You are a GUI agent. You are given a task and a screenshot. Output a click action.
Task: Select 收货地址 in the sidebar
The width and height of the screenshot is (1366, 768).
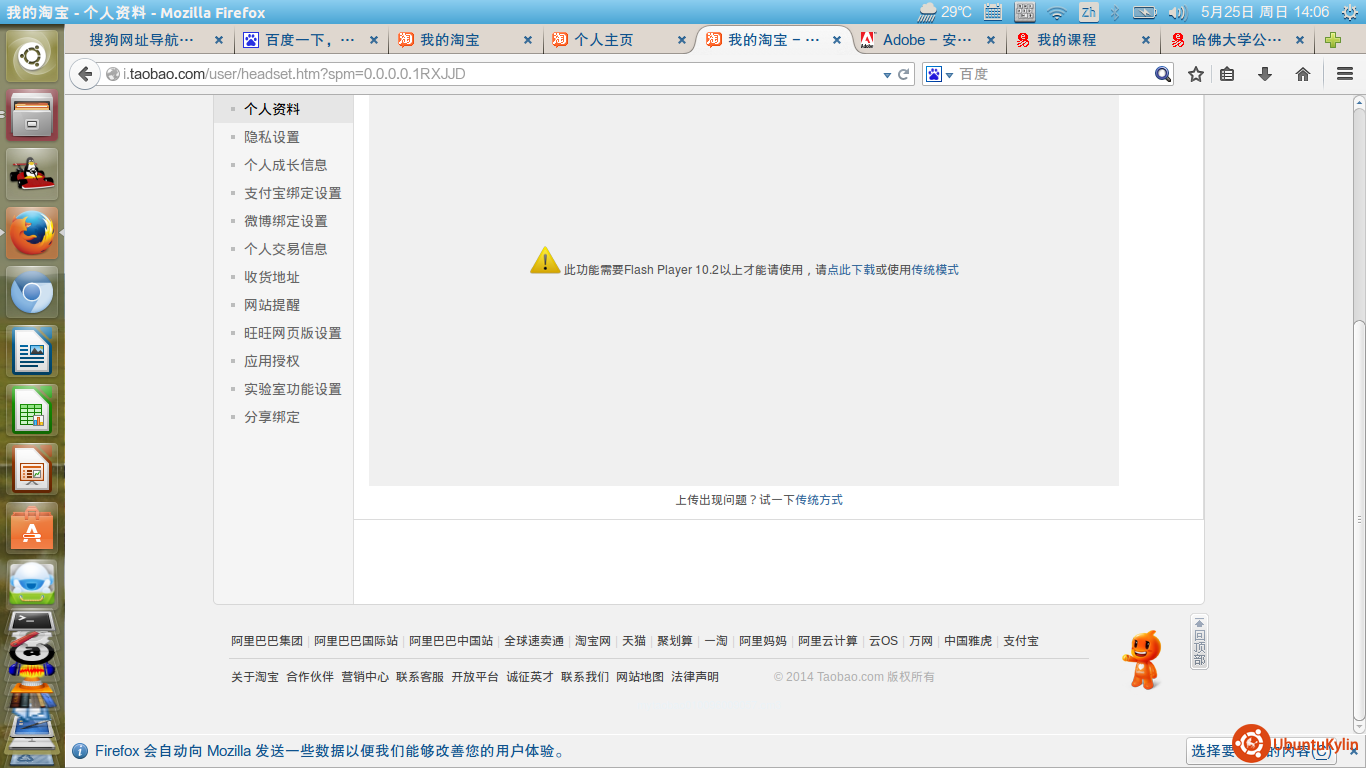272,277
